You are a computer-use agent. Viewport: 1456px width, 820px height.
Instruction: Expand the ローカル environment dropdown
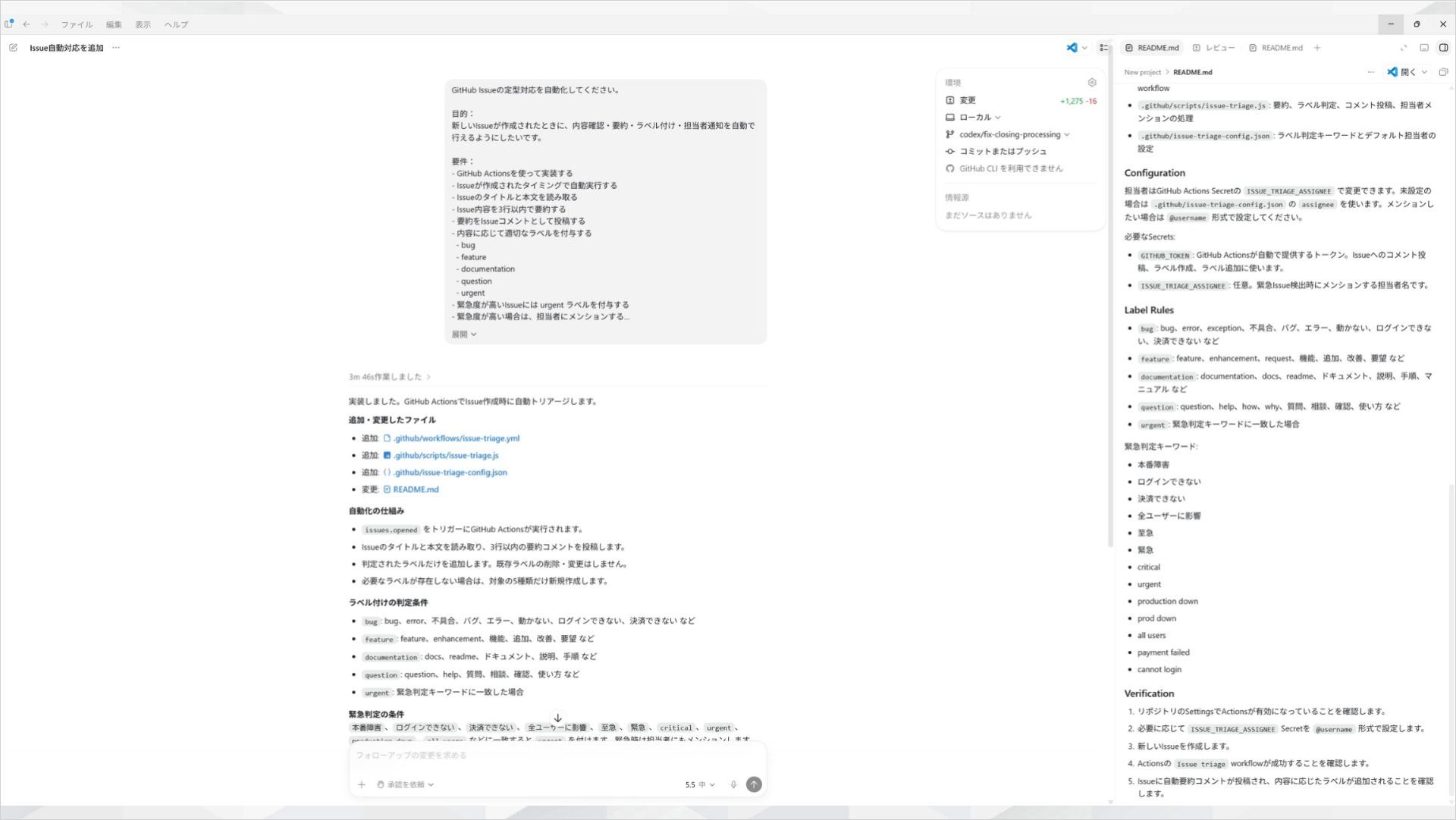(974, 118)
